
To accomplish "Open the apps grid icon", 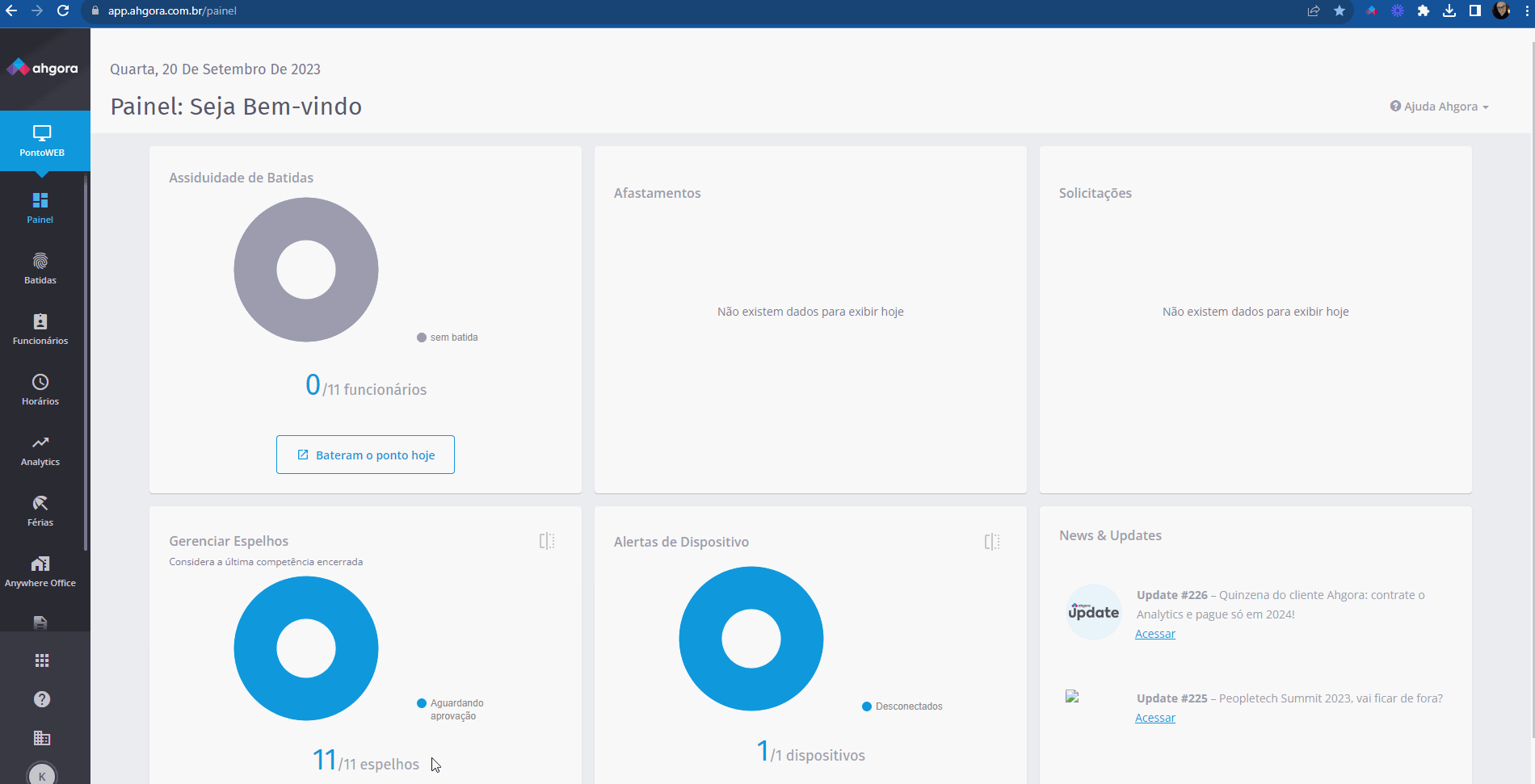I will (42, 660).
